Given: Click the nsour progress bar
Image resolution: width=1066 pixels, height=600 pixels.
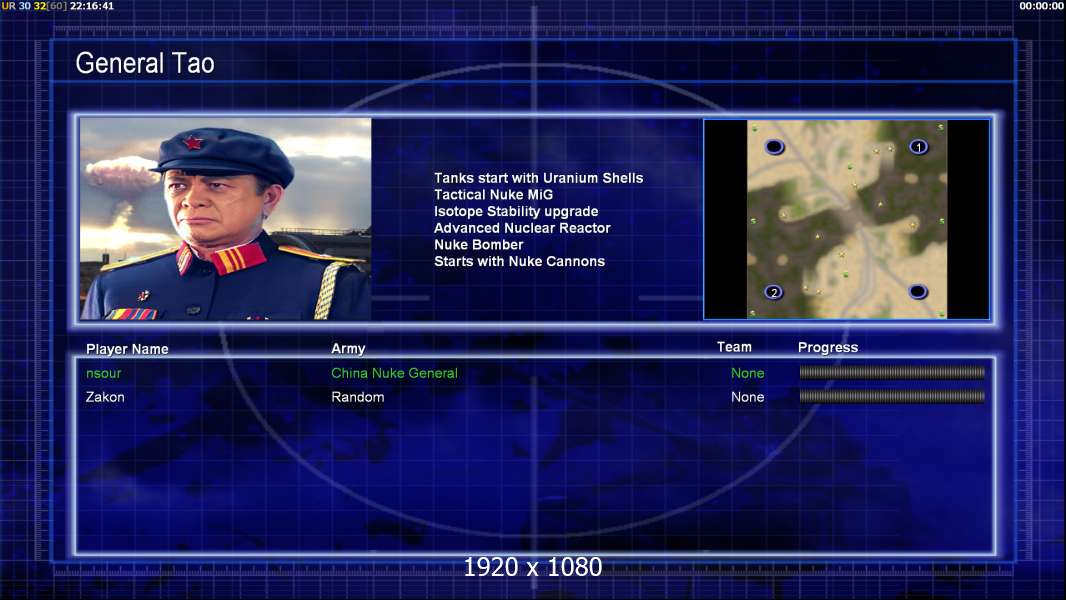Looking at the screenshot, I should [x=892, y=372].
